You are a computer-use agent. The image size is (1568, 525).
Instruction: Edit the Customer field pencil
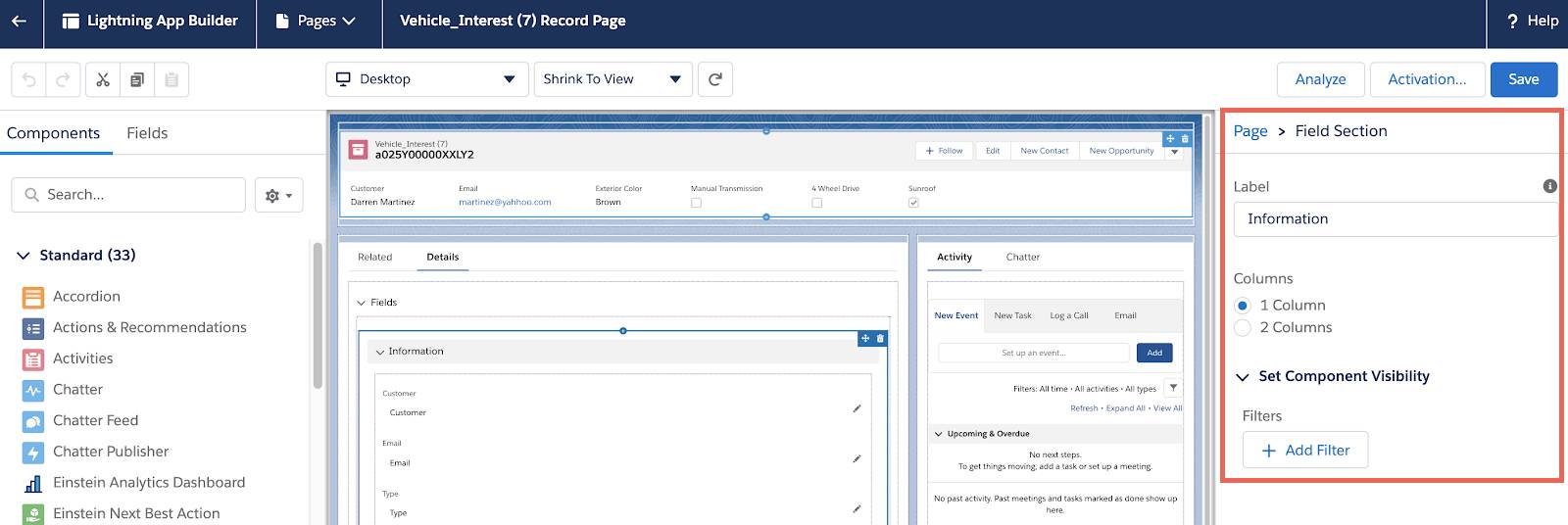pyautogui.click(x=857, y=408)
